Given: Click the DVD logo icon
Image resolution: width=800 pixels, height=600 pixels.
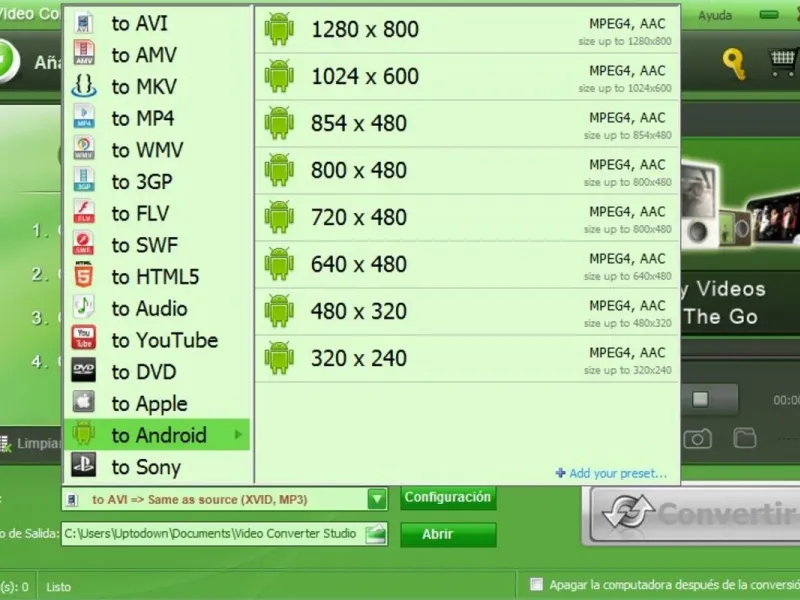Looking at the screenshot, I should (84, 370).
